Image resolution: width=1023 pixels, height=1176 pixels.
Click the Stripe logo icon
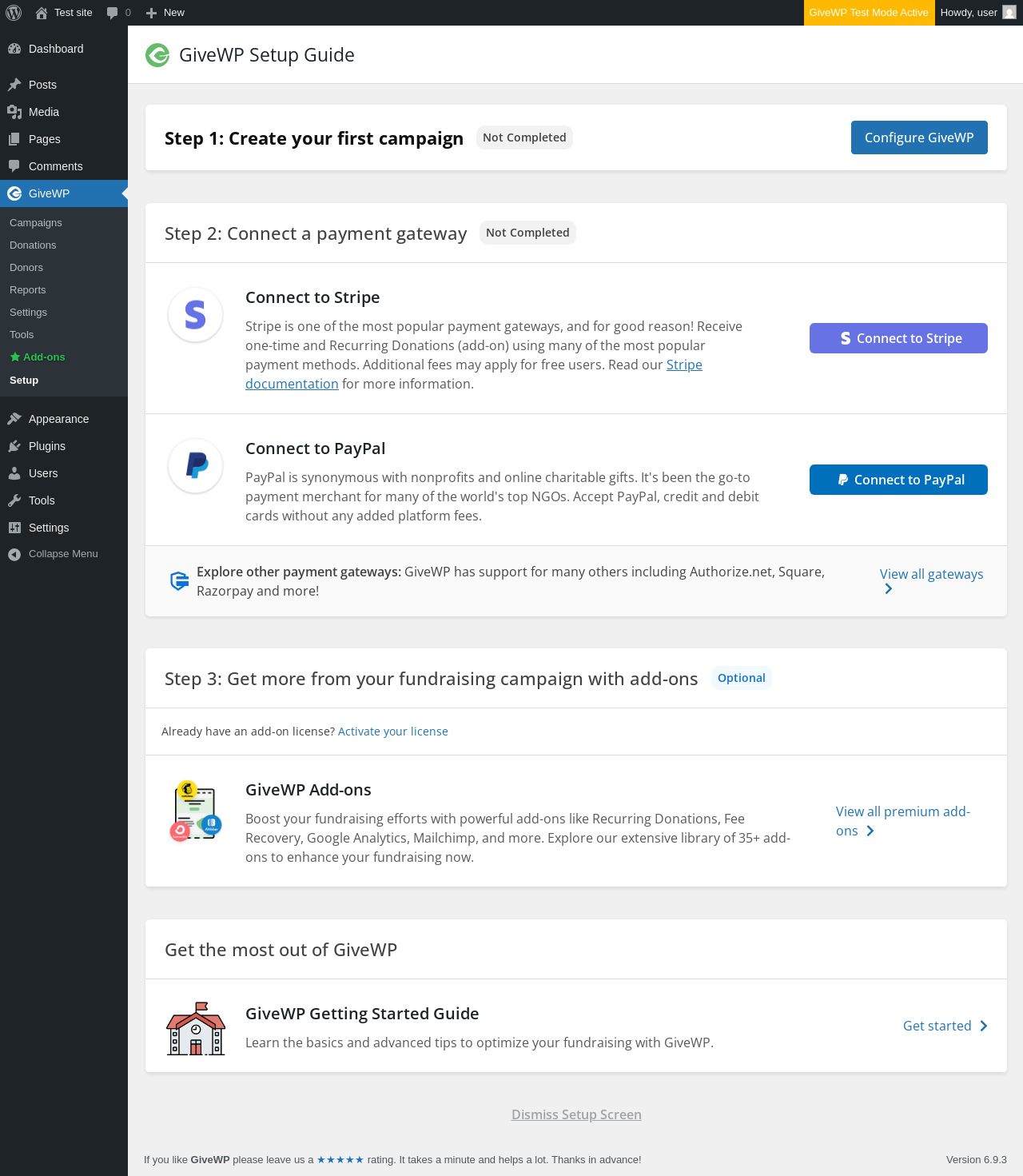click(195, 315)
